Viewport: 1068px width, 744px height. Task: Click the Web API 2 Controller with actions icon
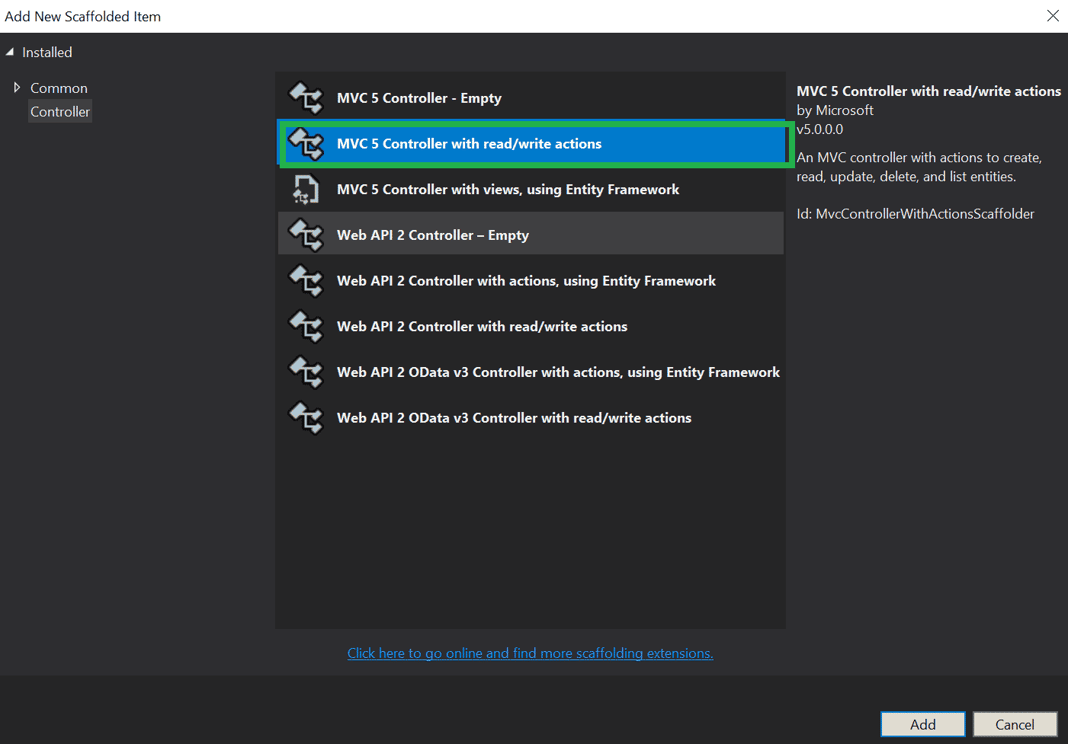(x=306, y=281)
